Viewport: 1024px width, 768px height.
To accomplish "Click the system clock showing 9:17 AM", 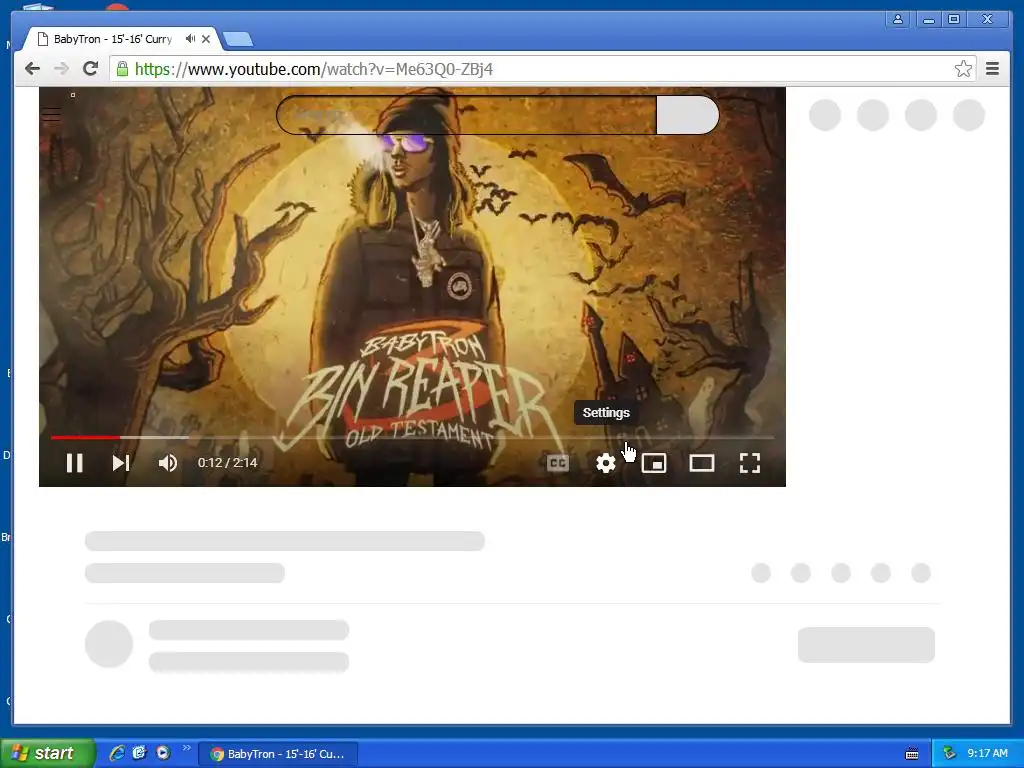I will tap(987, 753).
